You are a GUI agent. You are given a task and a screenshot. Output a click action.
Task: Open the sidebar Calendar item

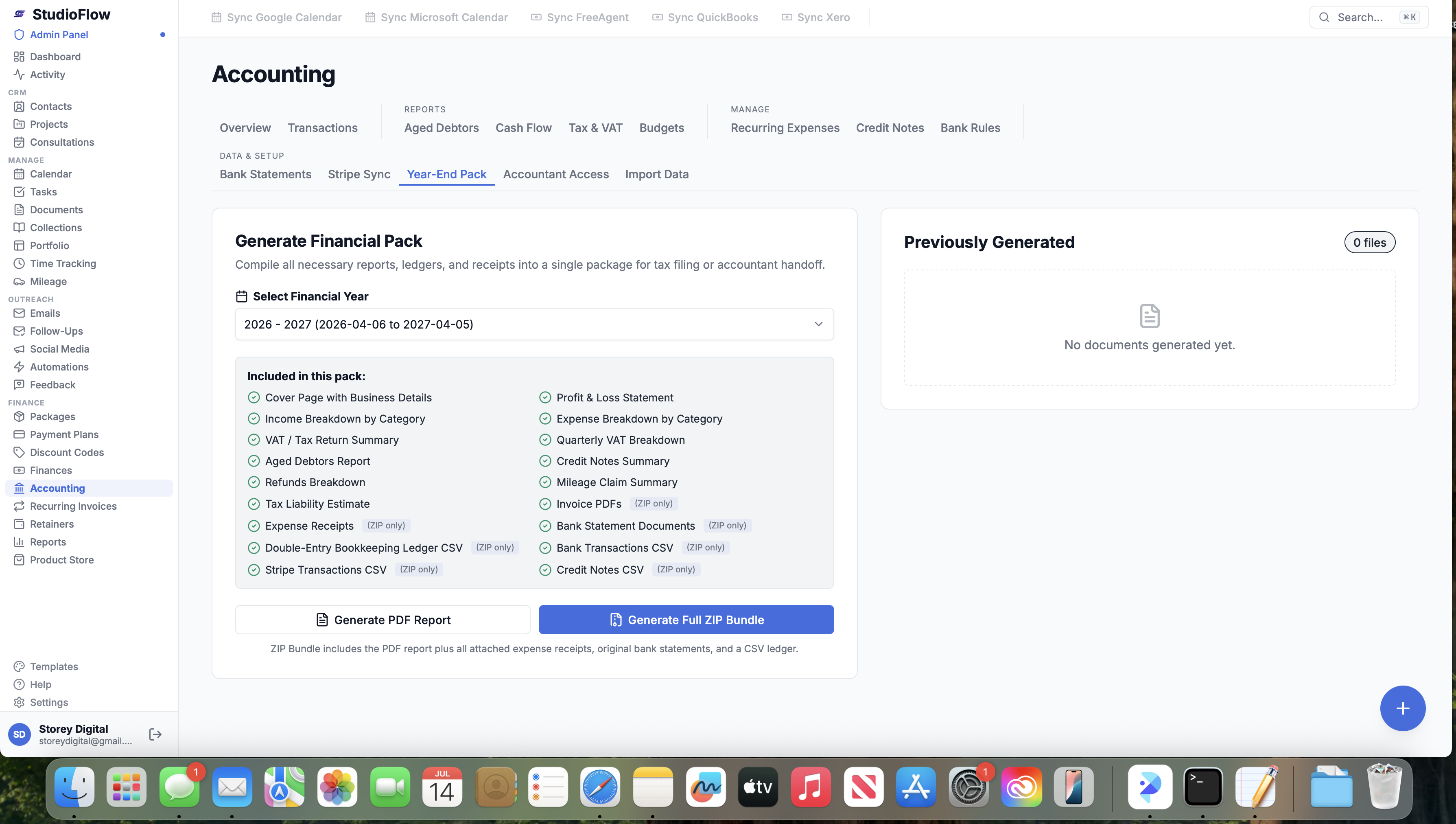coord(50,174)
